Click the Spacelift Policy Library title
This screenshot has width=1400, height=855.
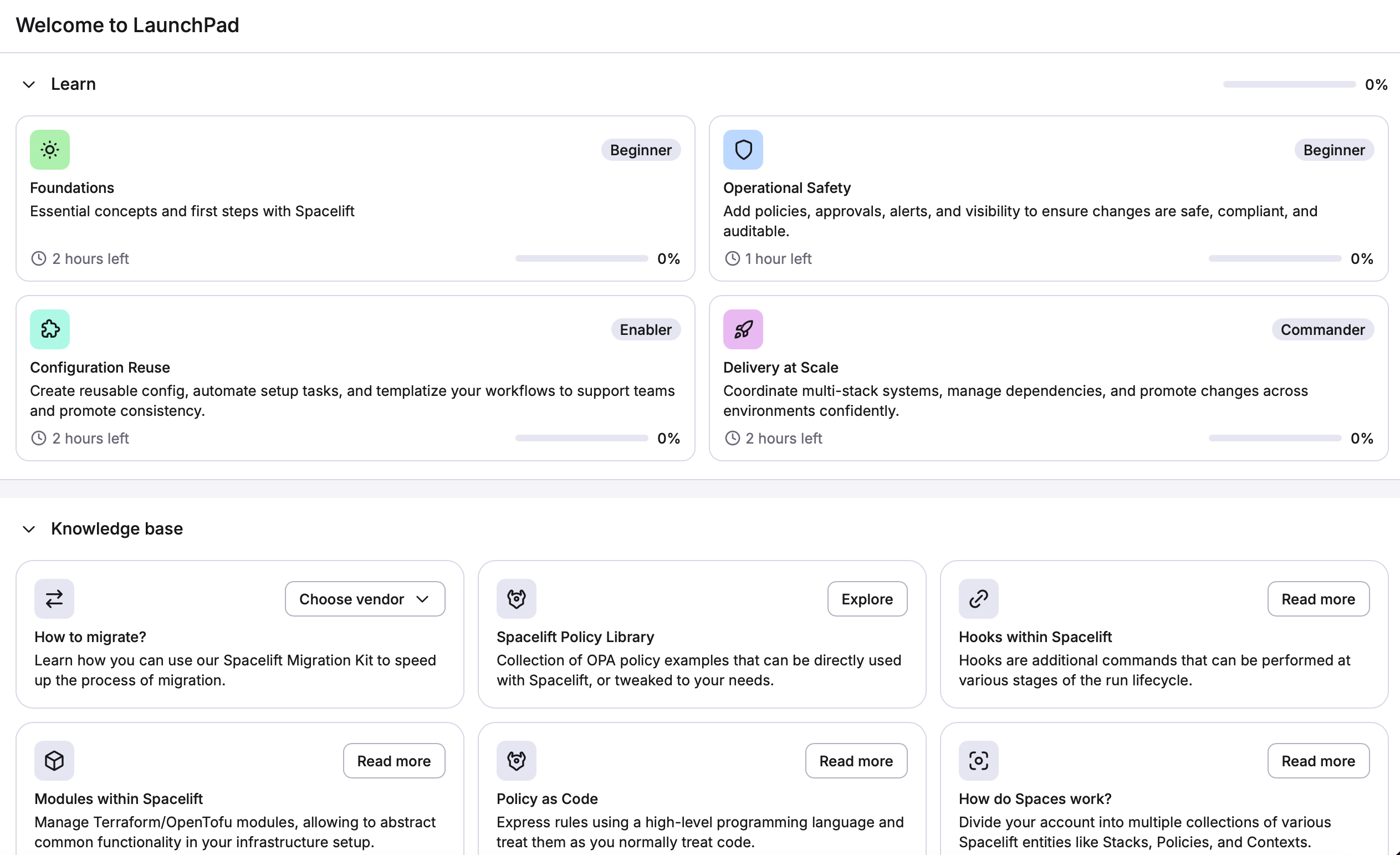coord(575,637)
